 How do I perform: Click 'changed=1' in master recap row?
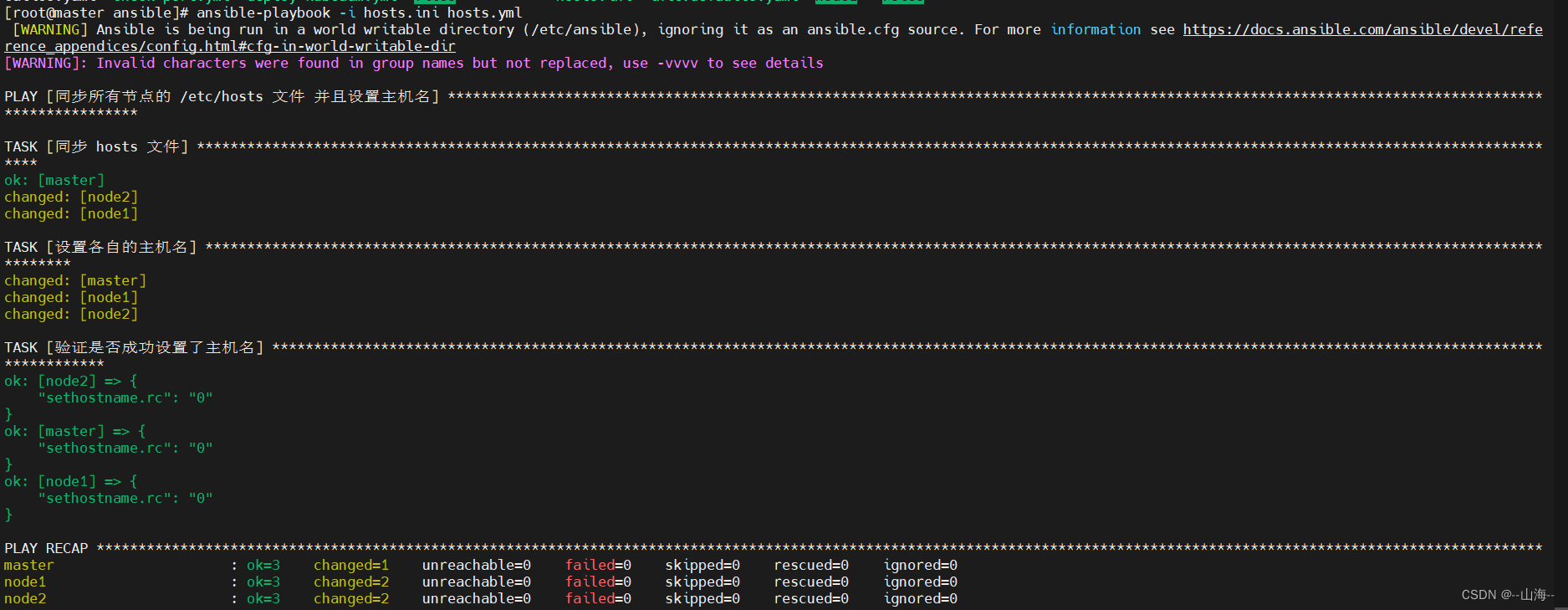tap(351, 566)
